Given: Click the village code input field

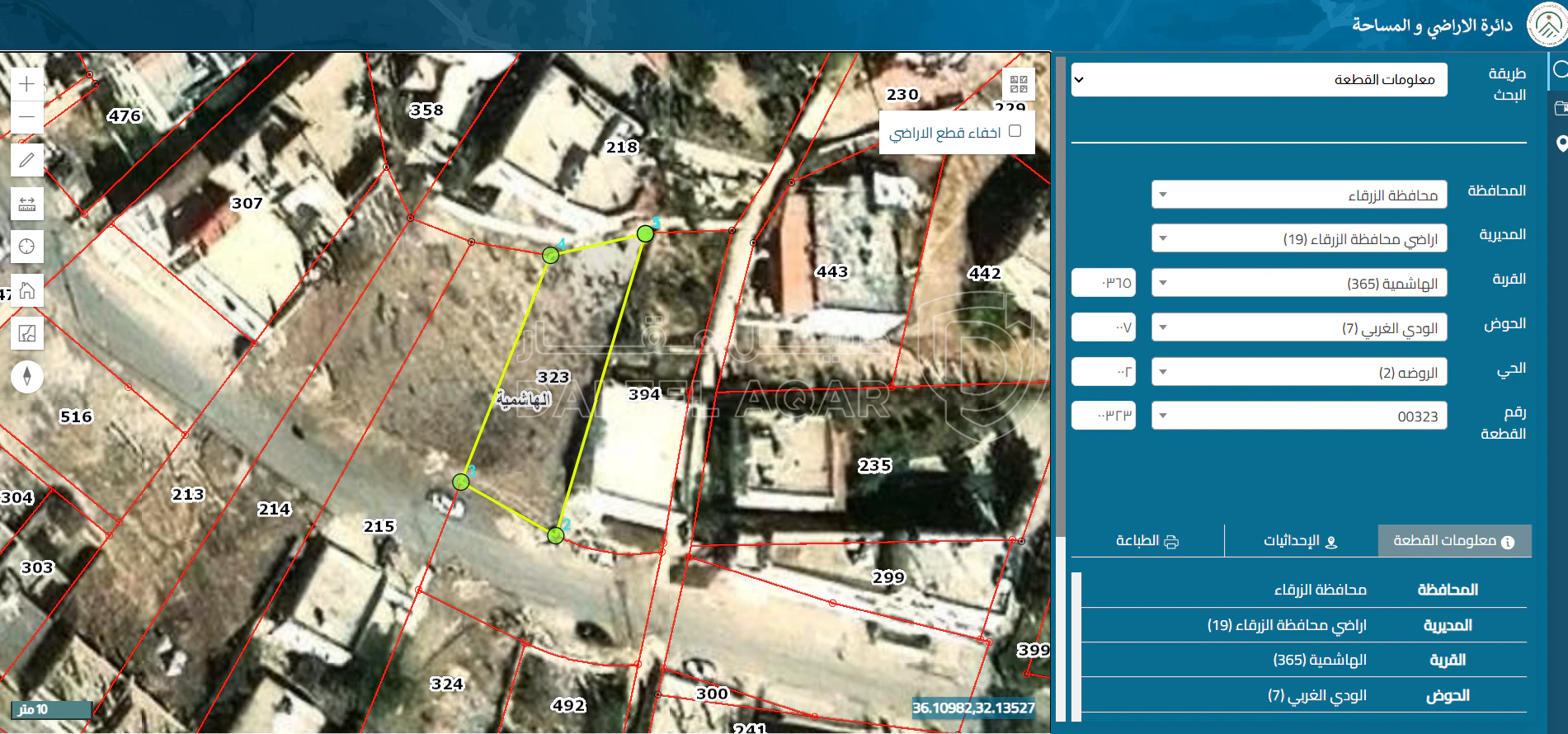Looking at the screenshot, I should pos(1104,283).
